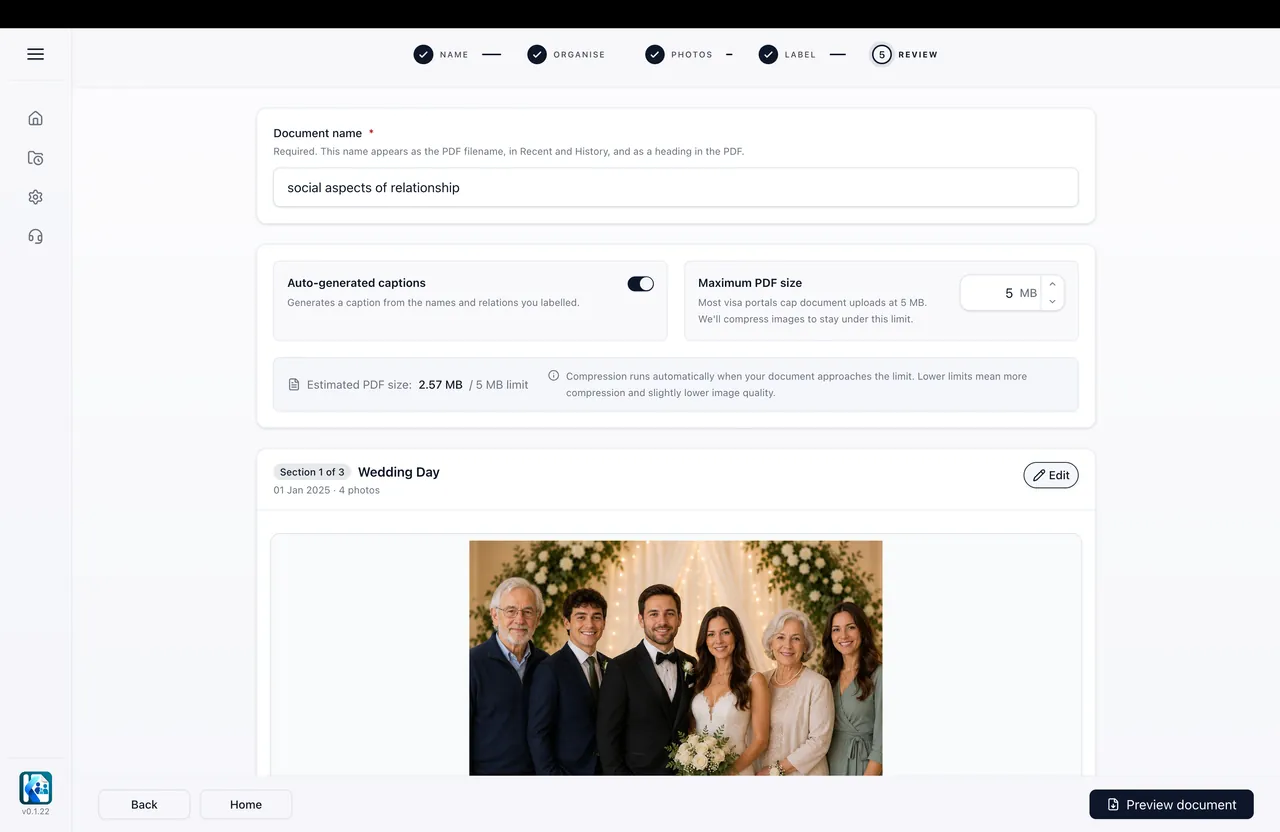Jump to the LABEL step label
Image resolution: width=1280 pixels, height=832 pixels.
point(800,55)
